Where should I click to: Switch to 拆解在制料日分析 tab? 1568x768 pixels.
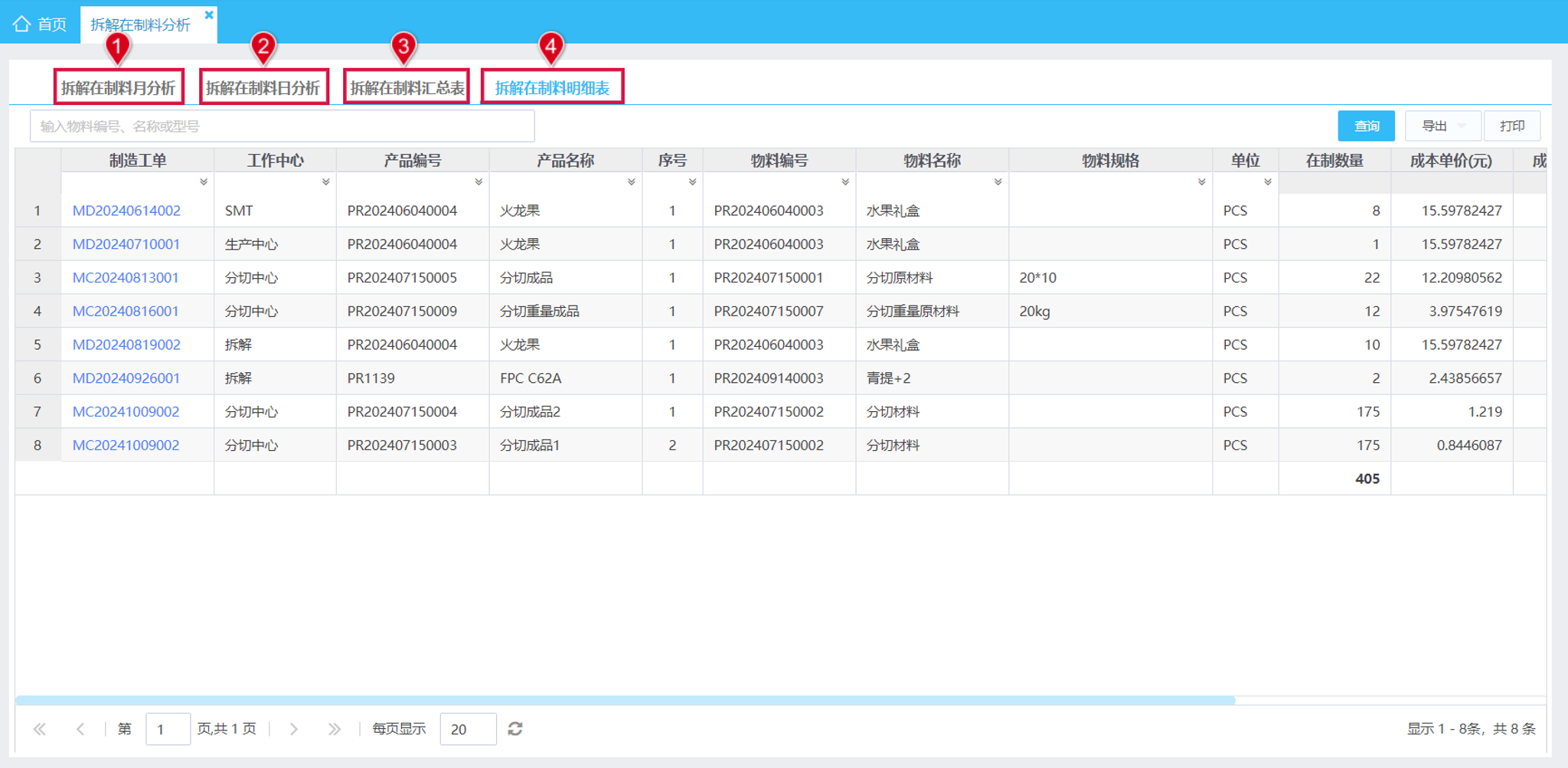(x=263, y=87)
